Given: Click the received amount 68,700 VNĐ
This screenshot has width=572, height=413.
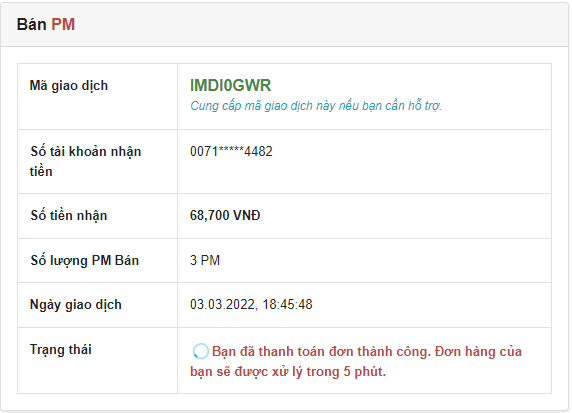Looking at the screenshot, I should (225, 215).
